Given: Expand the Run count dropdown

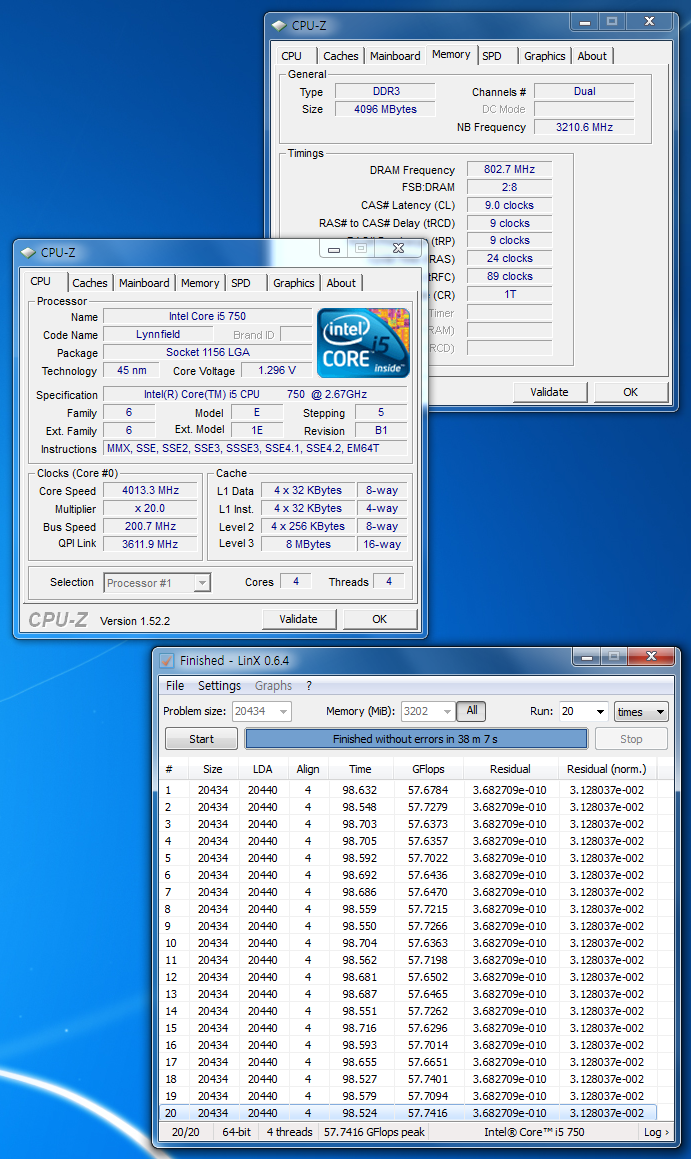Looking at the screenshot, I should coord(600,712).
